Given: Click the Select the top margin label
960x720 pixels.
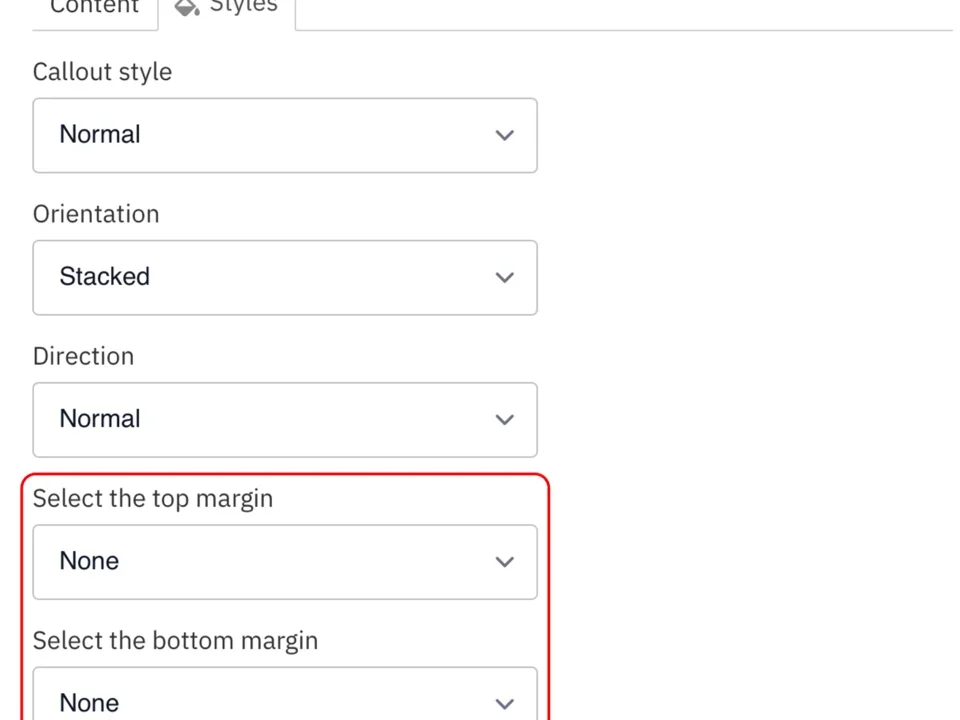Looking at the screenshot, I should [153, 498].
